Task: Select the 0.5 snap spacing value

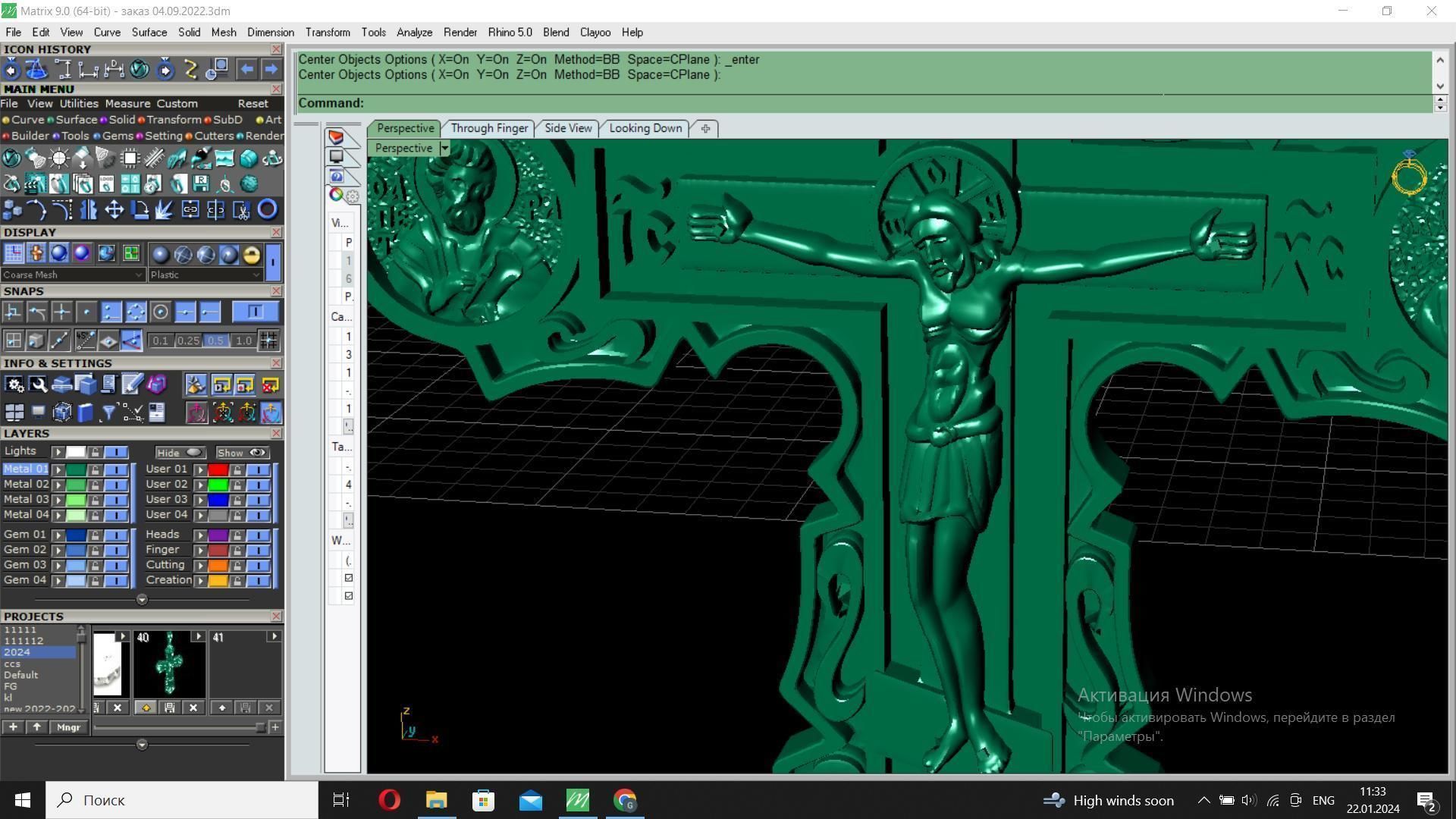Action: pyautogui.click(x=215, y=341)
